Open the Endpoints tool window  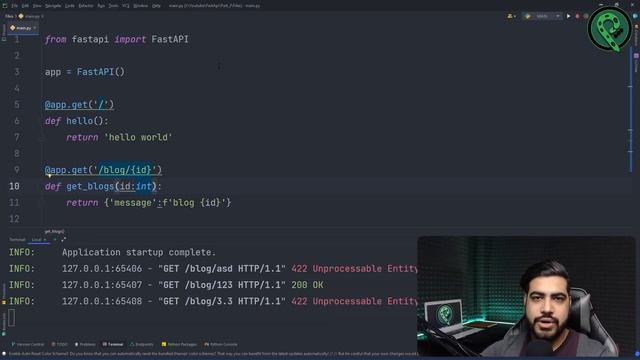(x=142, y=344)
